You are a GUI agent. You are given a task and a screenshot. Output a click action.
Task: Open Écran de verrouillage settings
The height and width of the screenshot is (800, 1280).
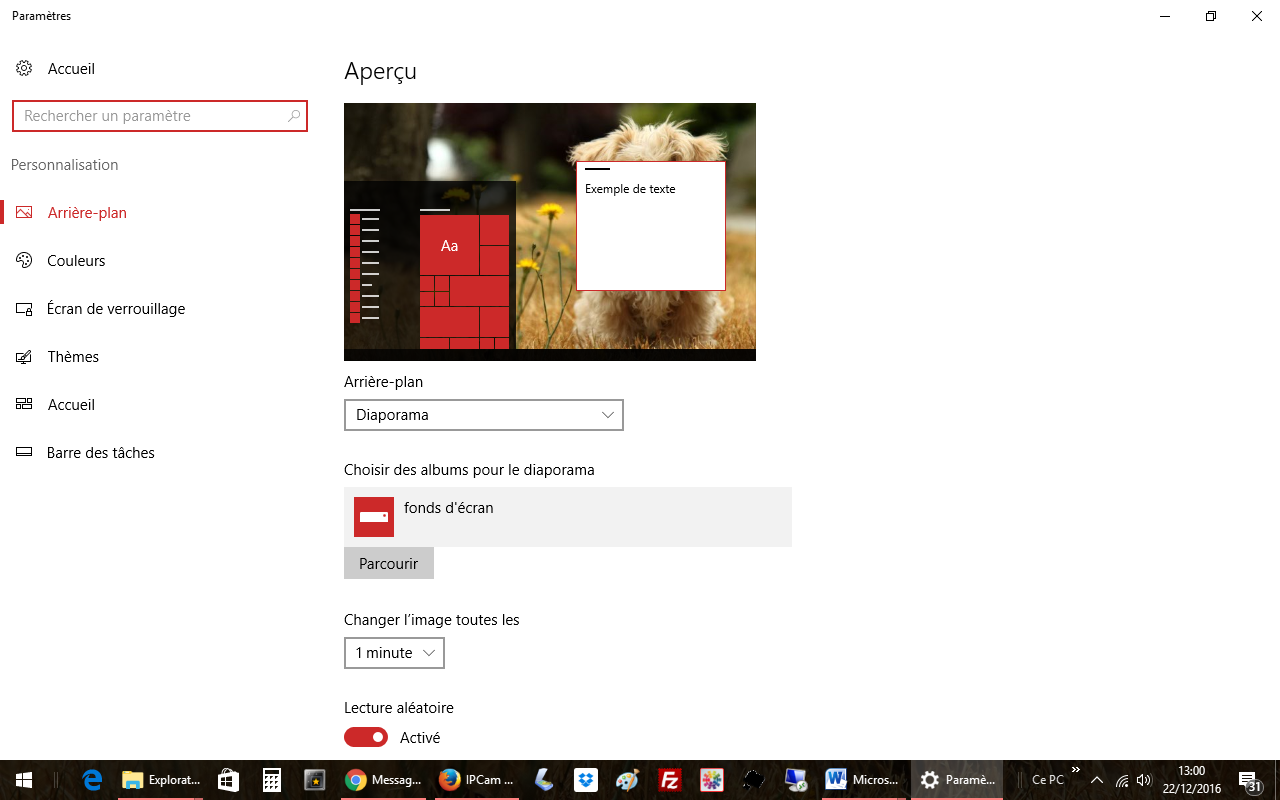coord(116,309)
